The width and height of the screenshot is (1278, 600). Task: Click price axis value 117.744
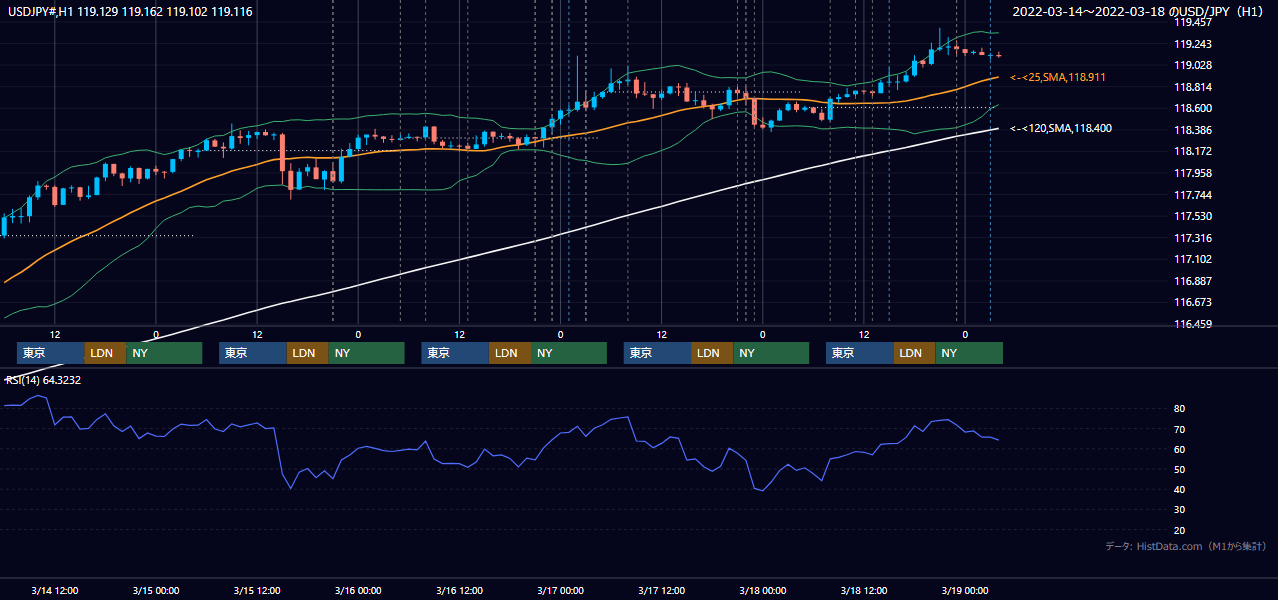1193,195
